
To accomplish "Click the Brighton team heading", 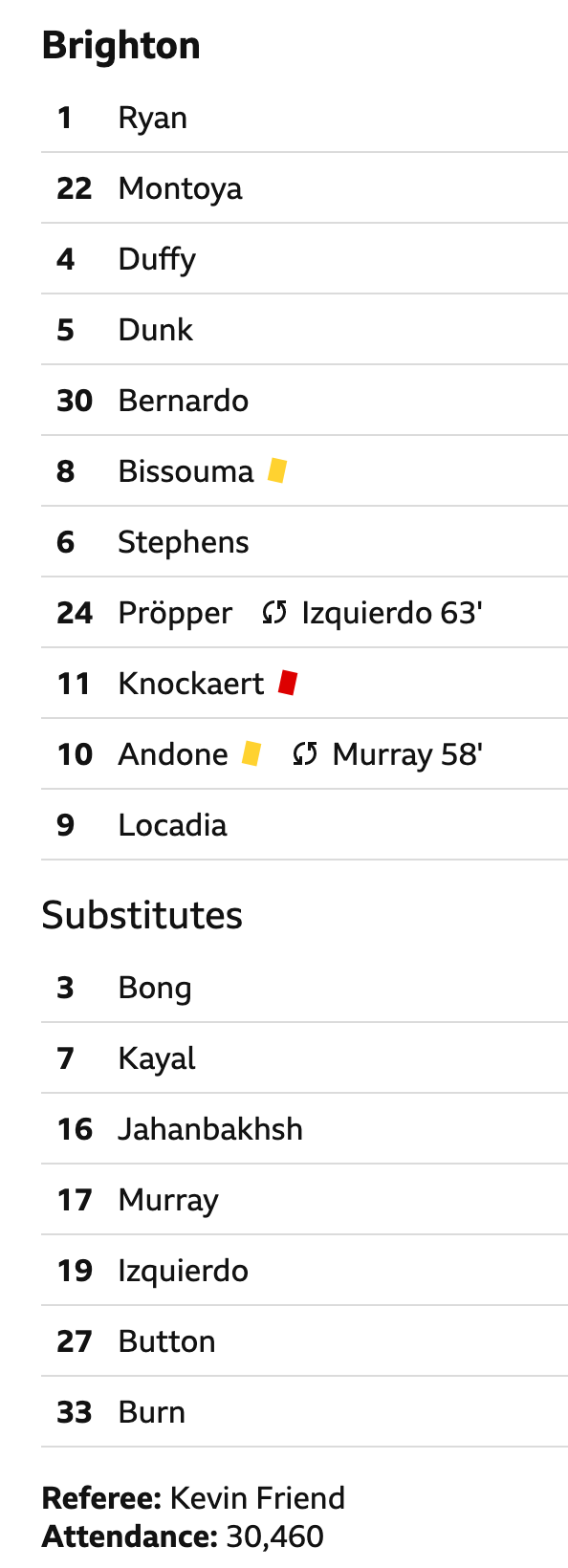I will 121,45.
